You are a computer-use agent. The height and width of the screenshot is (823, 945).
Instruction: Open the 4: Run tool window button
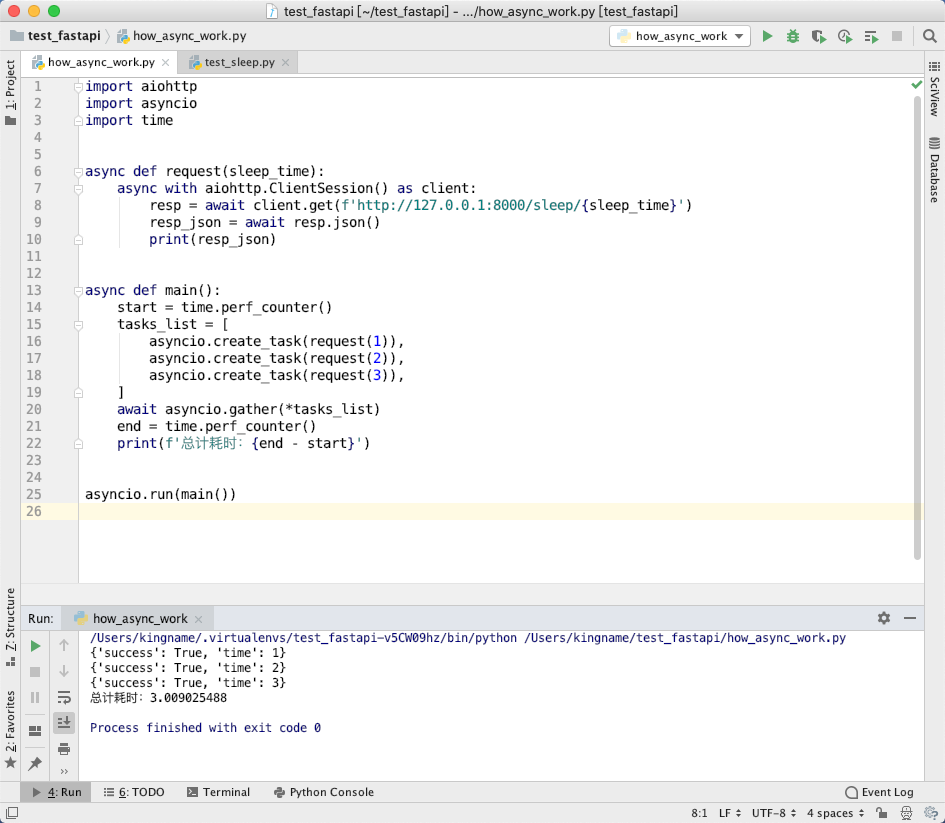pyautogui.click(x=56, y=792)
